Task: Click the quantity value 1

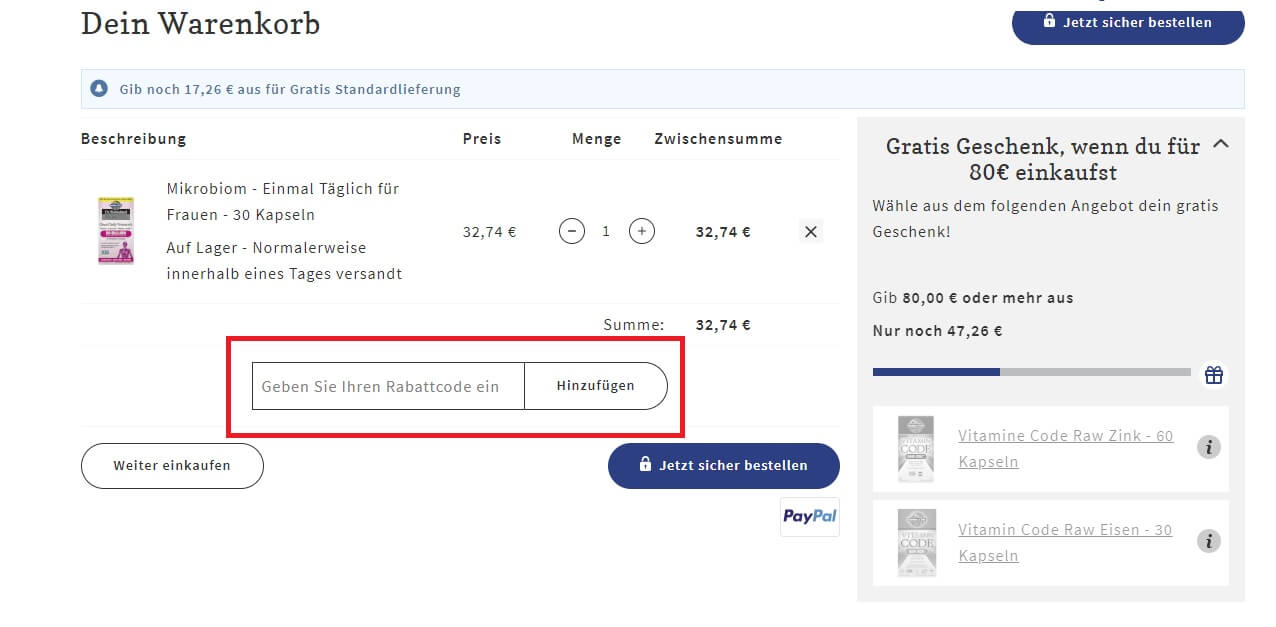Action: pos(606,231)
